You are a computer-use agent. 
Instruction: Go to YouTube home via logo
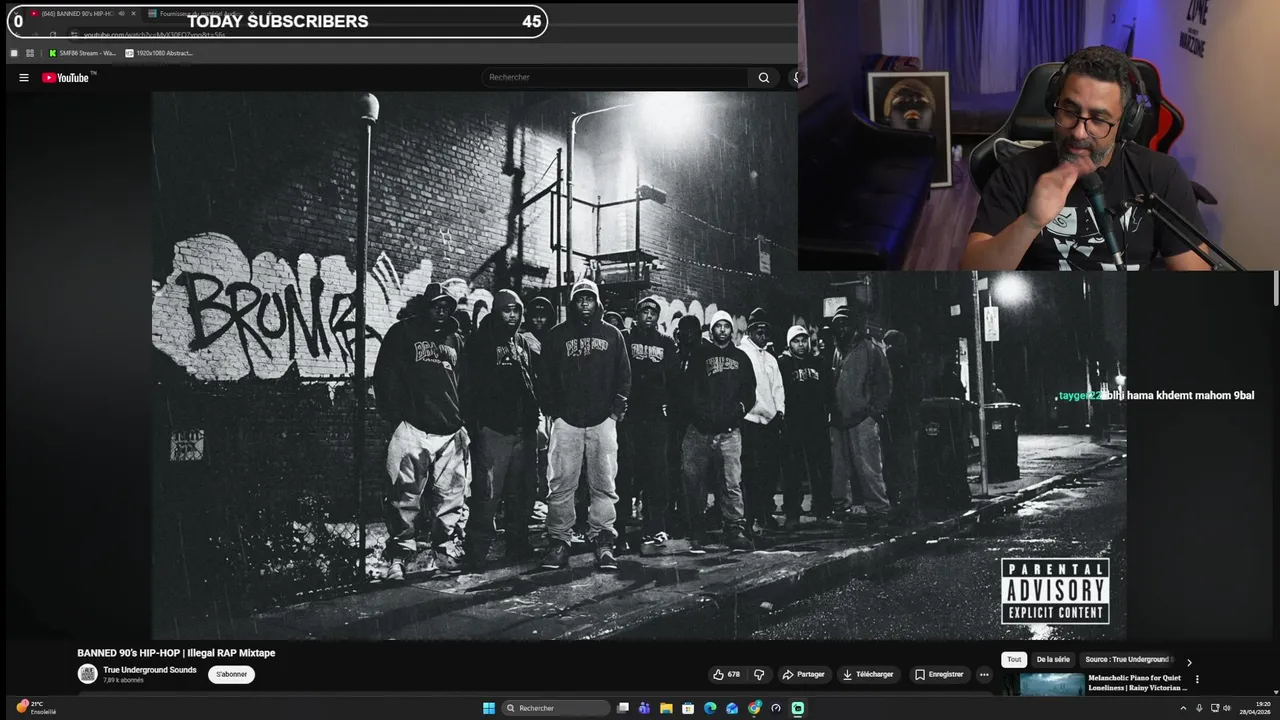click(66, 77)
